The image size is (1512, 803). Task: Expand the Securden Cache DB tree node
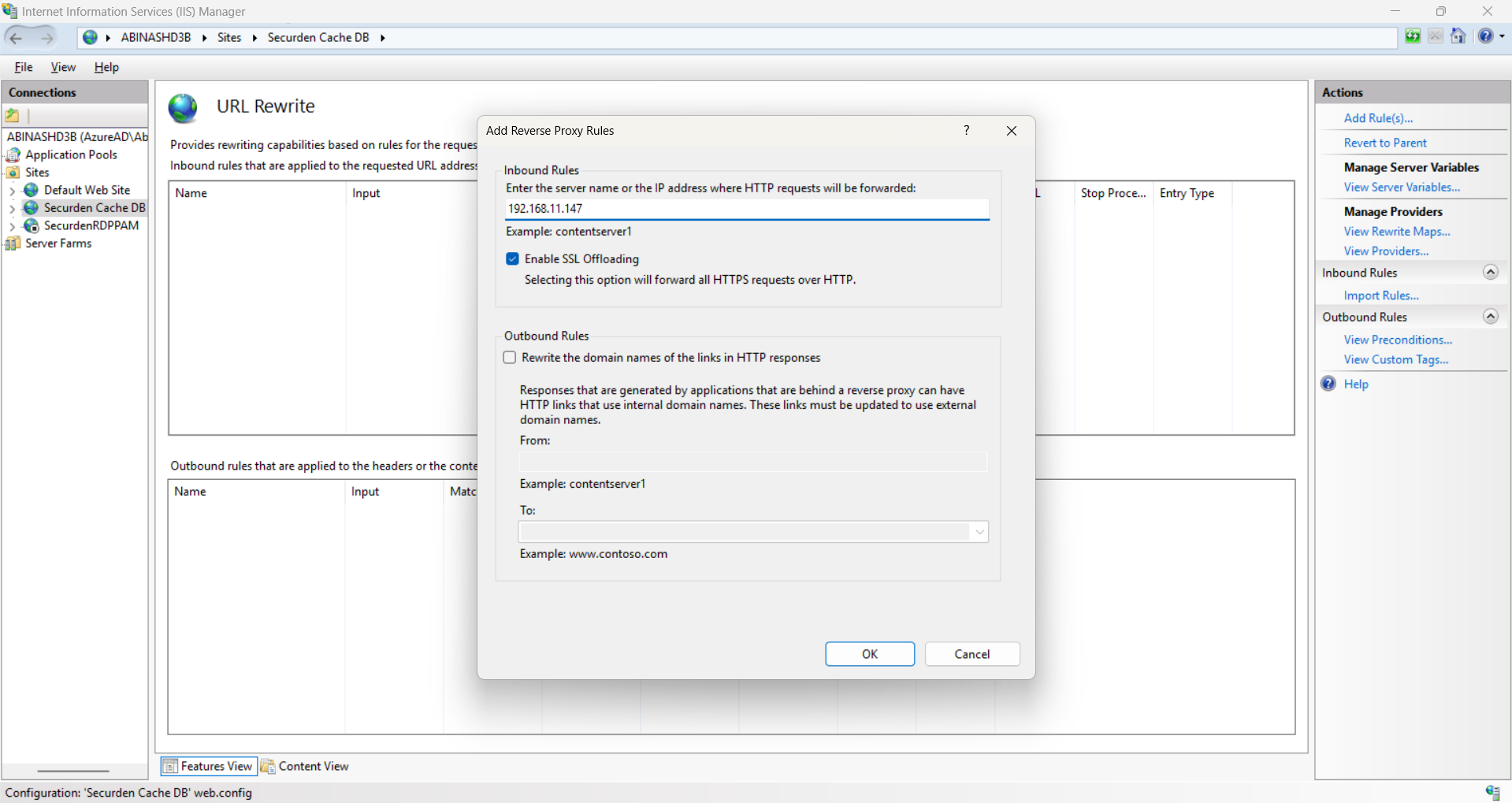coord(12,208)
